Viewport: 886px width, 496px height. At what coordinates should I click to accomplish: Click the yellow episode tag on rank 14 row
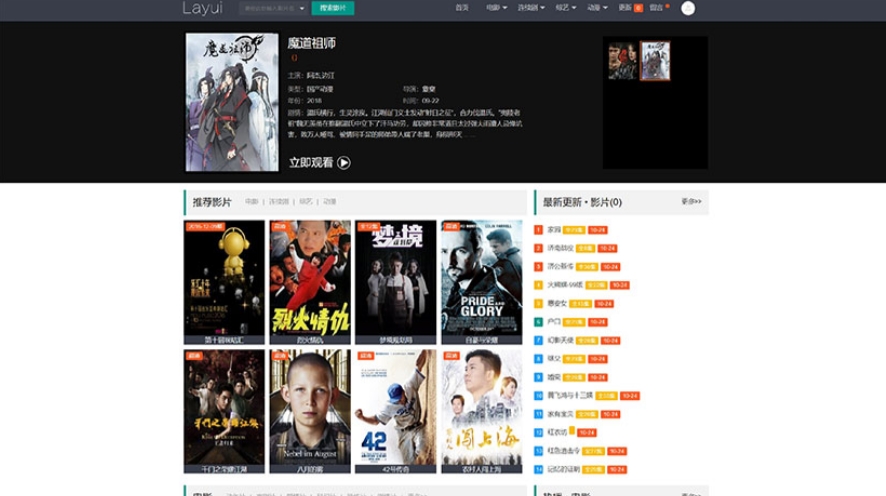[593, 469]
